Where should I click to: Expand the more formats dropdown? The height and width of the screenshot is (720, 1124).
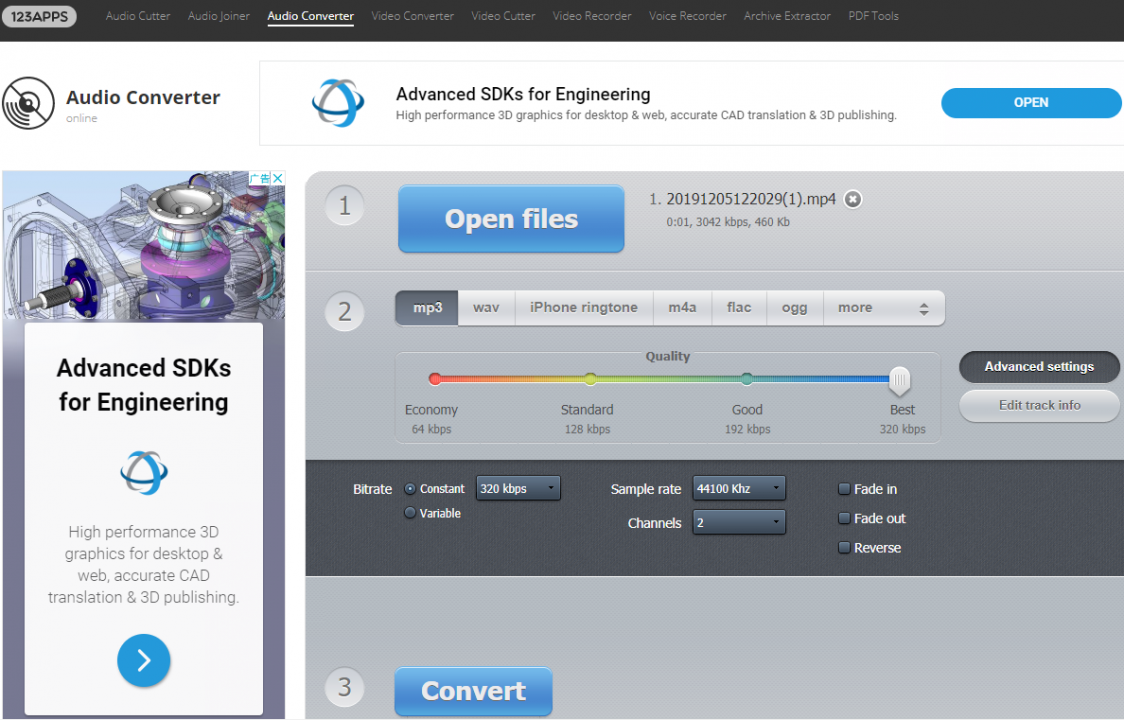point(883,308)
